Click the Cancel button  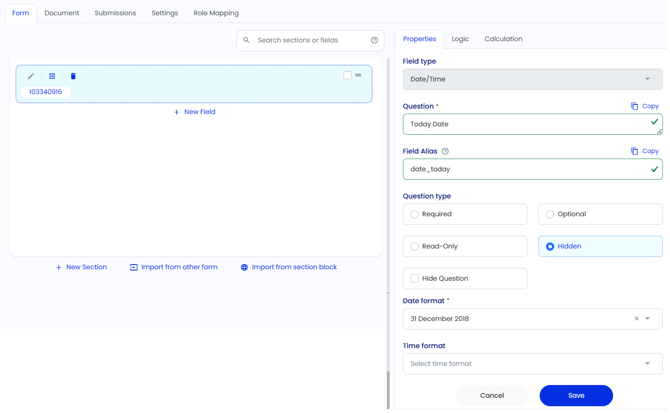[492, 395]
